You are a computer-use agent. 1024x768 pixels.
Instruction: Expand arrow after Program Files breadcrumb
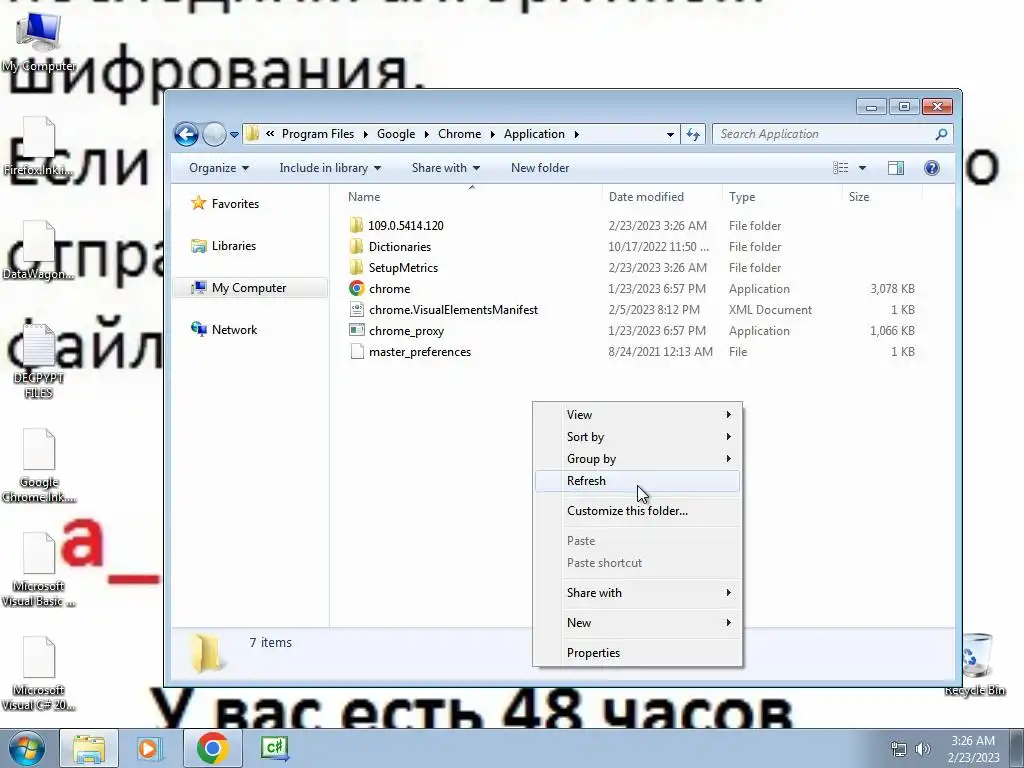coord(365,135)
